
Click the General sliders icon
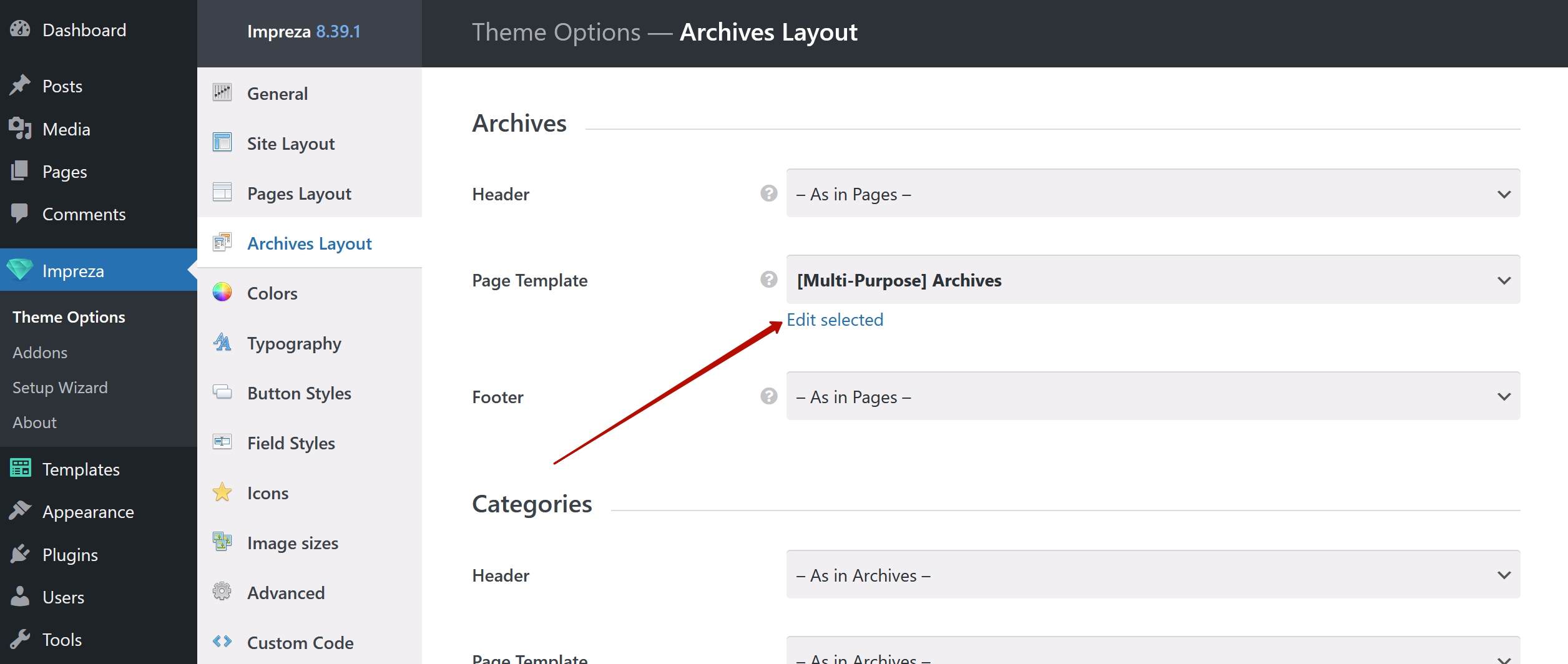click(x=222, y=92)
